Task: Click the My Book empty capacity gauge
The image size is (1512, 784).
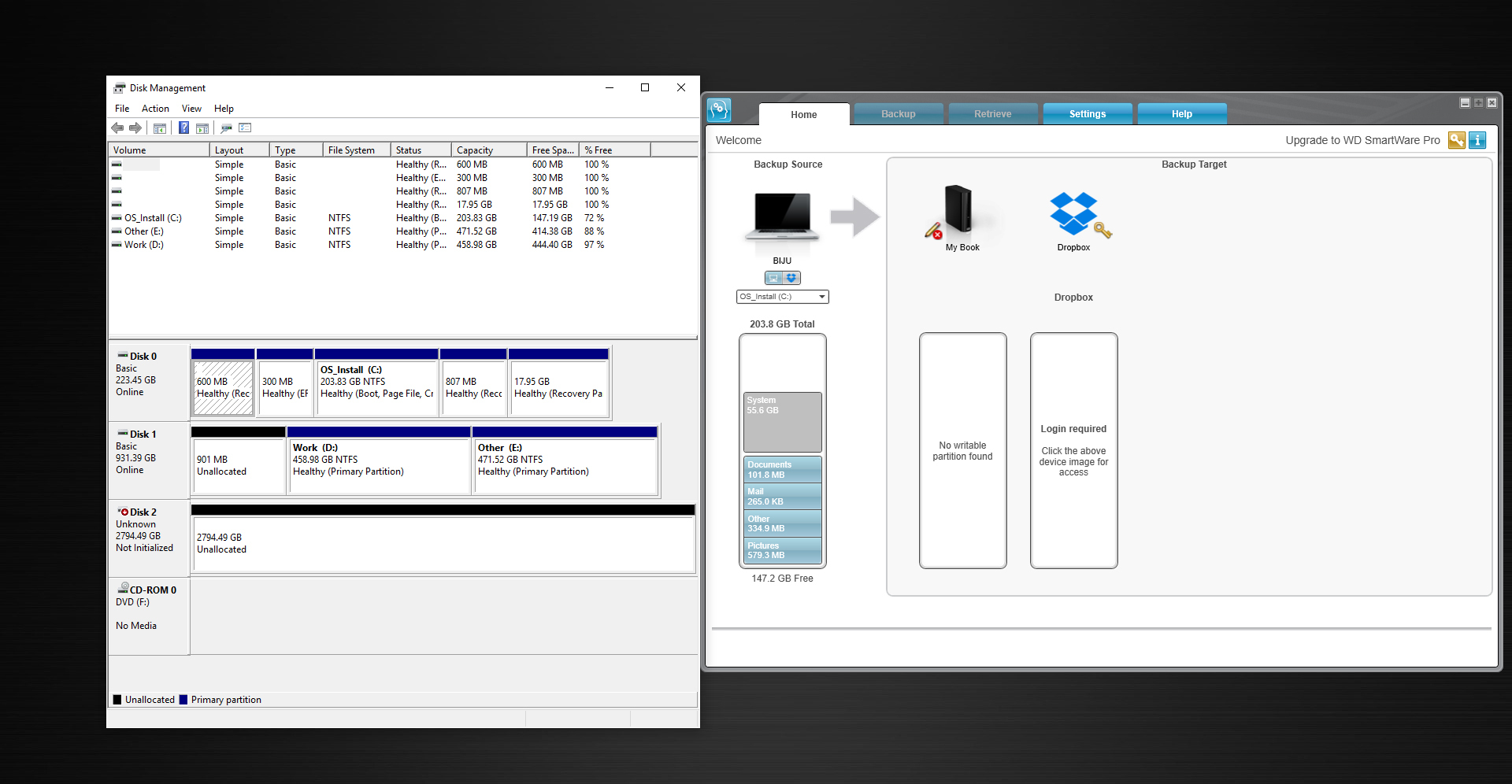Action: click(963, 450)
